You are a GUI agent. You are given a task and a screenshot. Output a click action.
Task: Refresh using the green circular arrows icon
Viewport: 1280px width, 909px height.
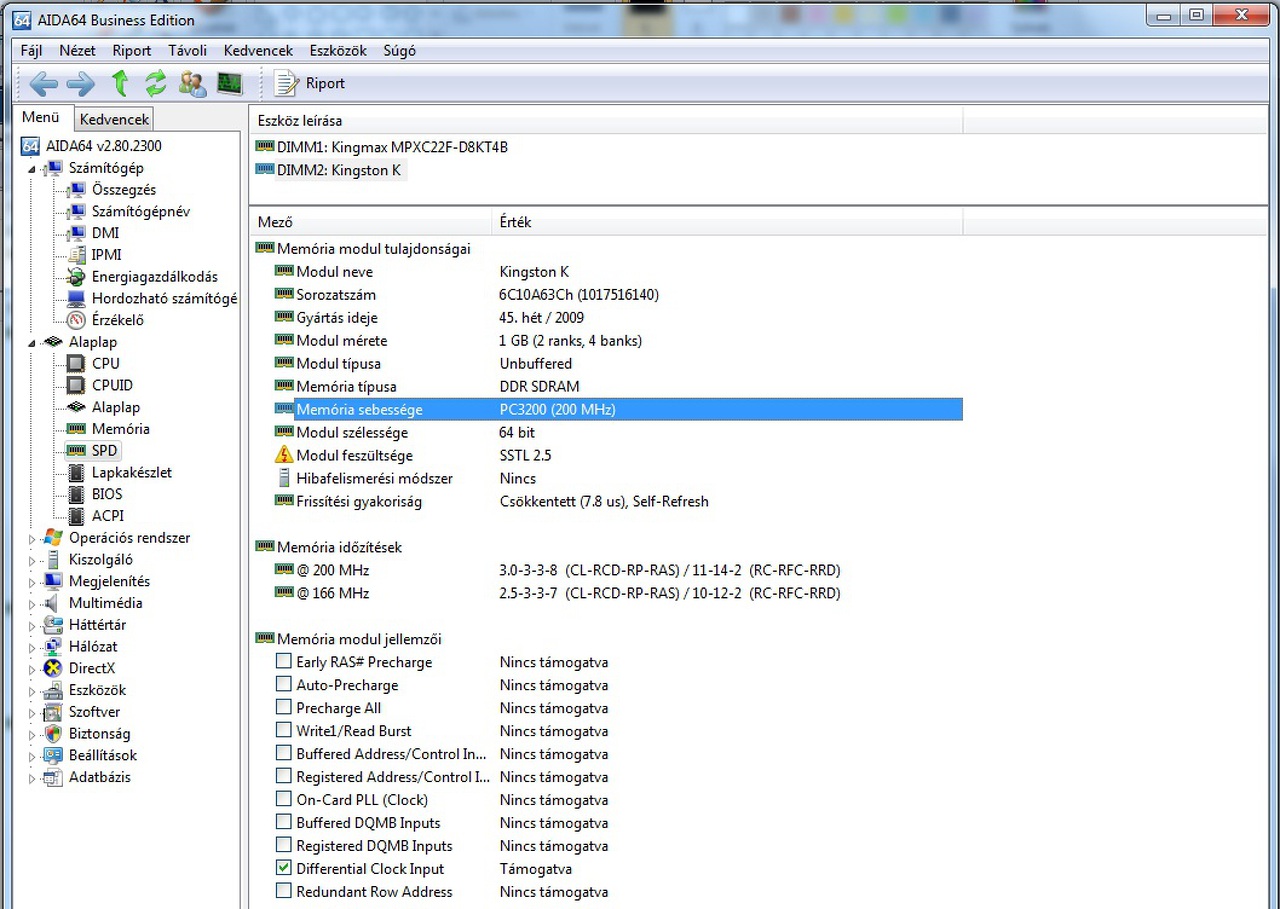[156, 84]
